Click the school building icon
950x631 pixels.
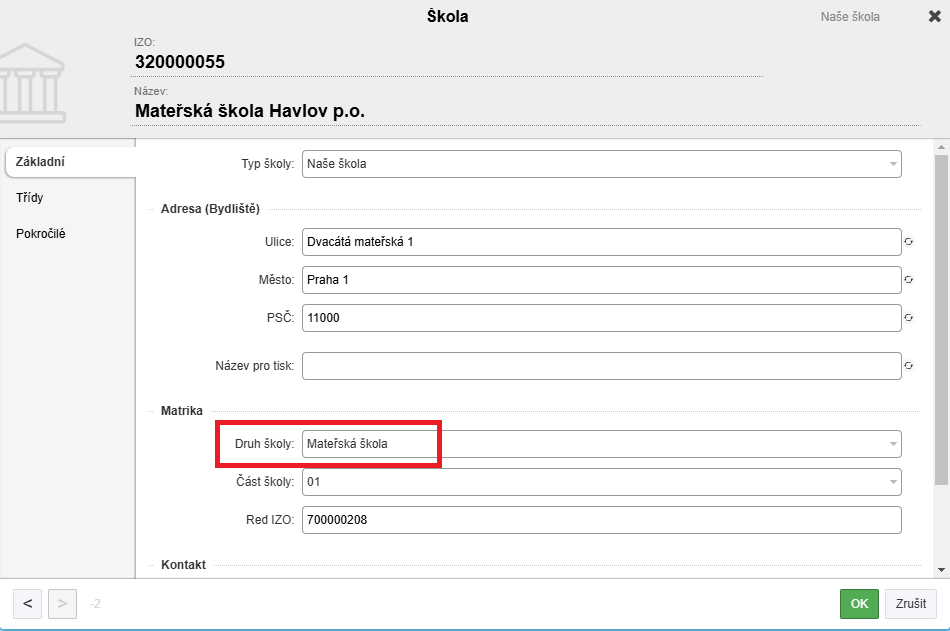pos(32,83)
